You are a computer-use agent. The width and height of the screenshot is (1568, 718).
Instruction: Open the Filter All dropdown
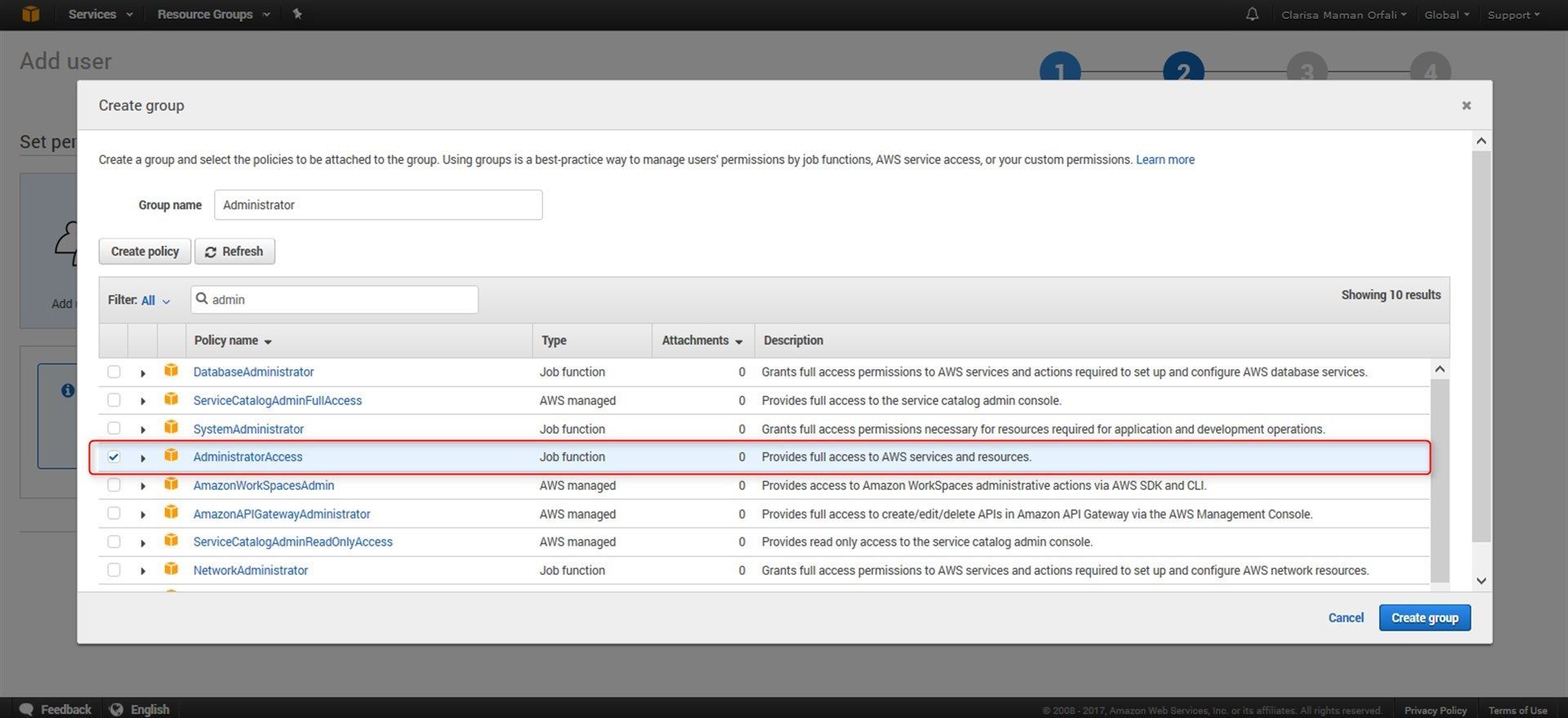tap(155, 301)
